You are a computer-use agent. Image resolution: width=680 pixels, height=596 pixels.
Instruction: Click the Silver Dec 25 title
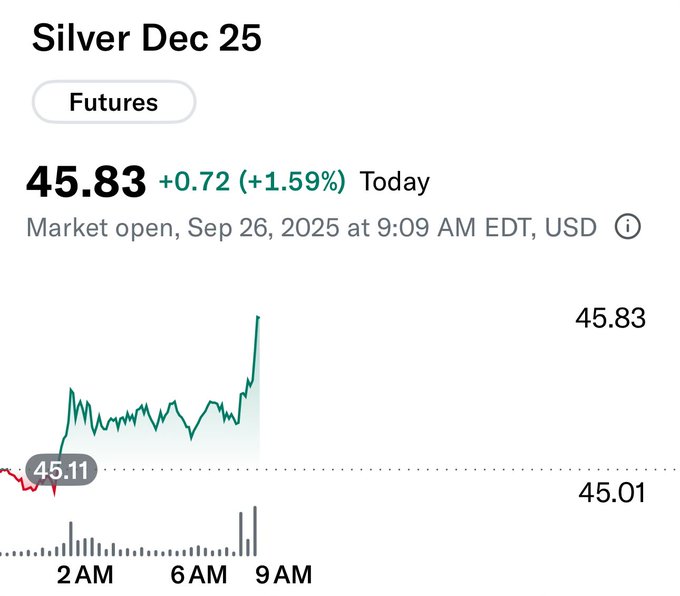pos(147,38)
